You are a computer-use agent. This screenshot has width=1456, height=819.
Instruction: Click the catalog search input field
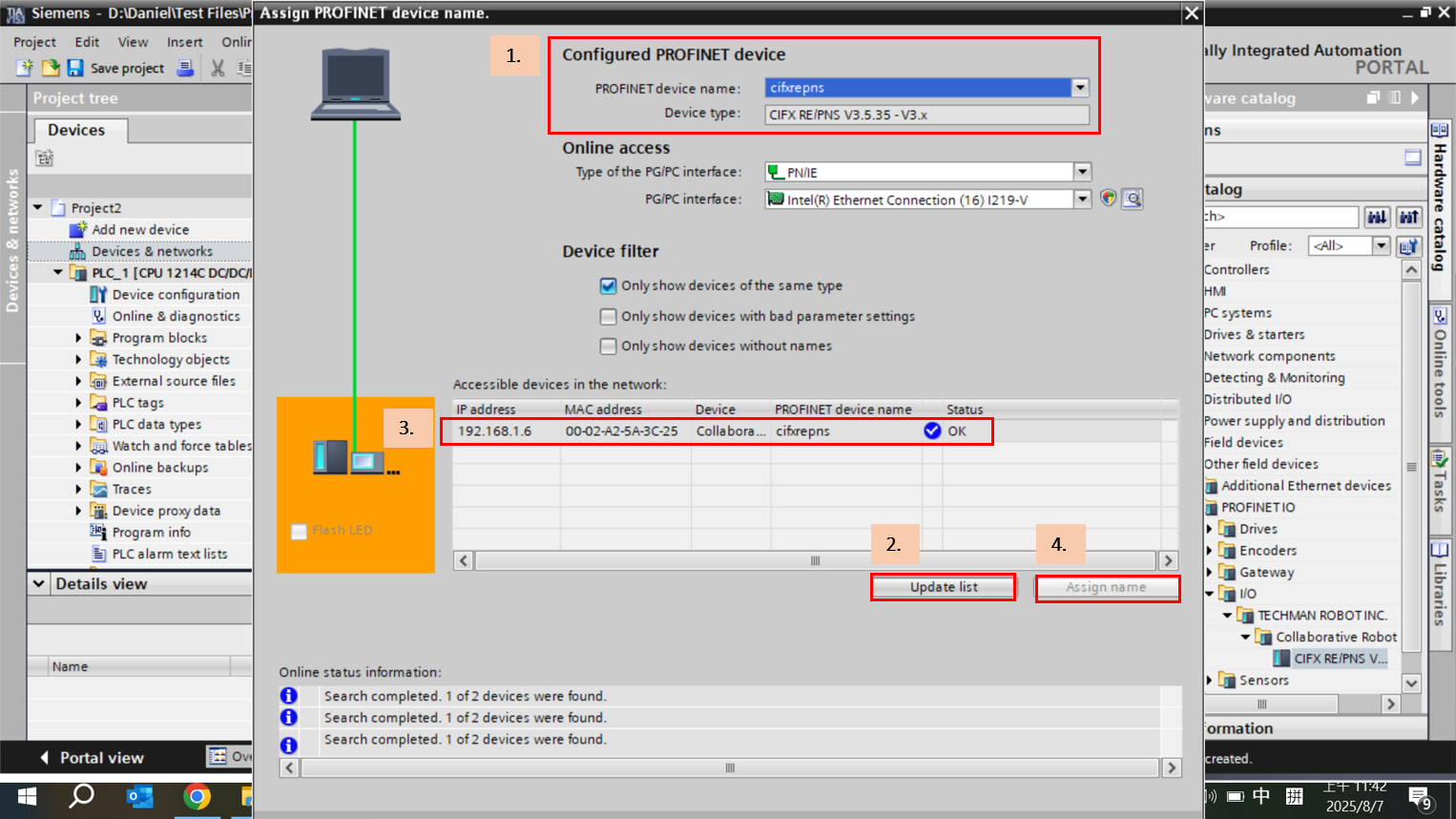click(x=1280, y=217)
